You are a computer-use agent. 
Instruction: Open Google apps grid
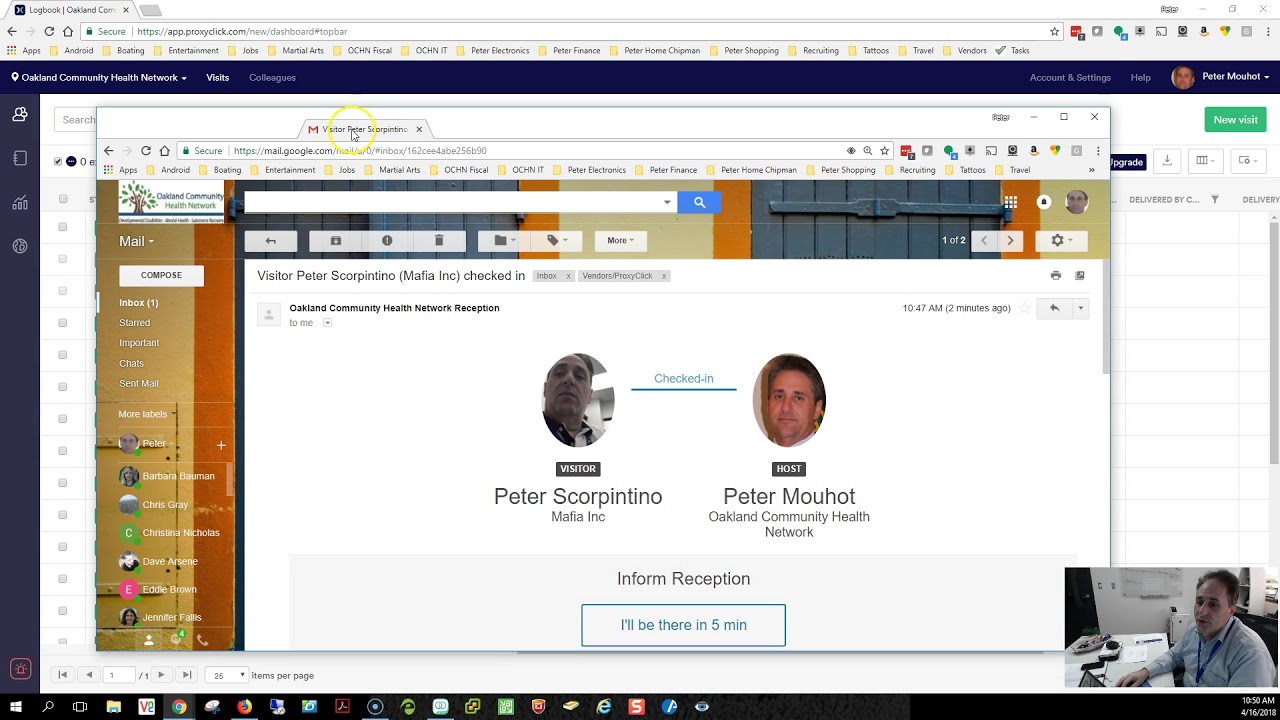click(1011, 202)
